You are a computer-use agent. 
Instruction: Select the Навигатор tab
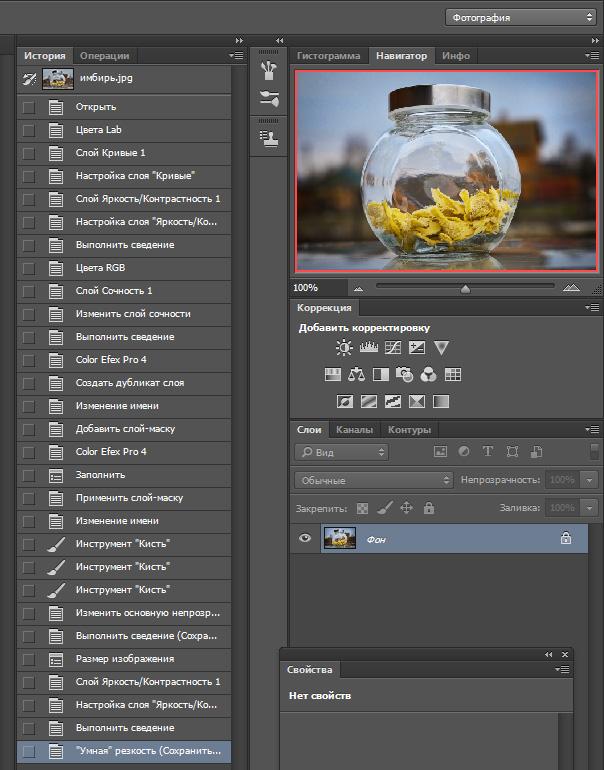[x=401, y=55]
